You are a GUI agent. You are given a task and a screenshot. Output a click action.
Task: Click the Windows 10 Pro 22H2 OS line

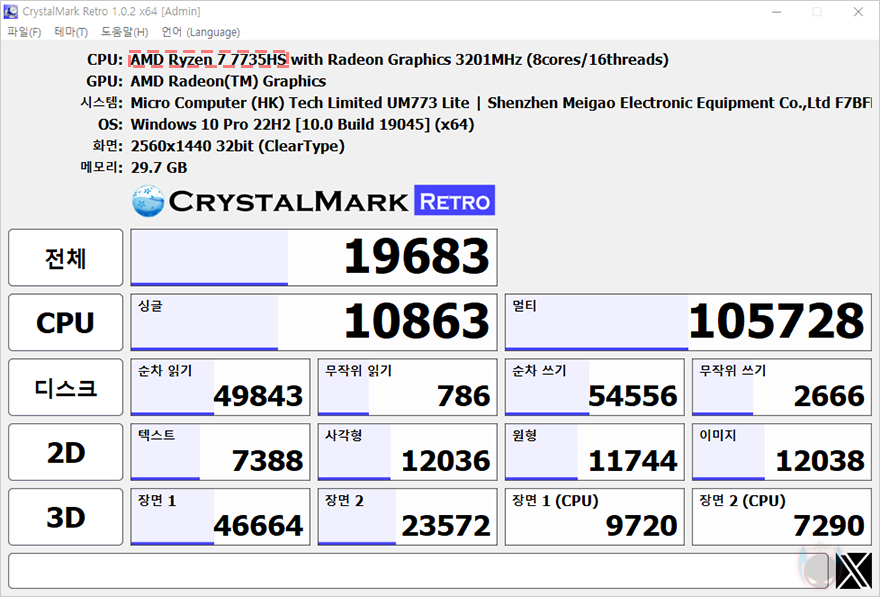tap(302, 125)
